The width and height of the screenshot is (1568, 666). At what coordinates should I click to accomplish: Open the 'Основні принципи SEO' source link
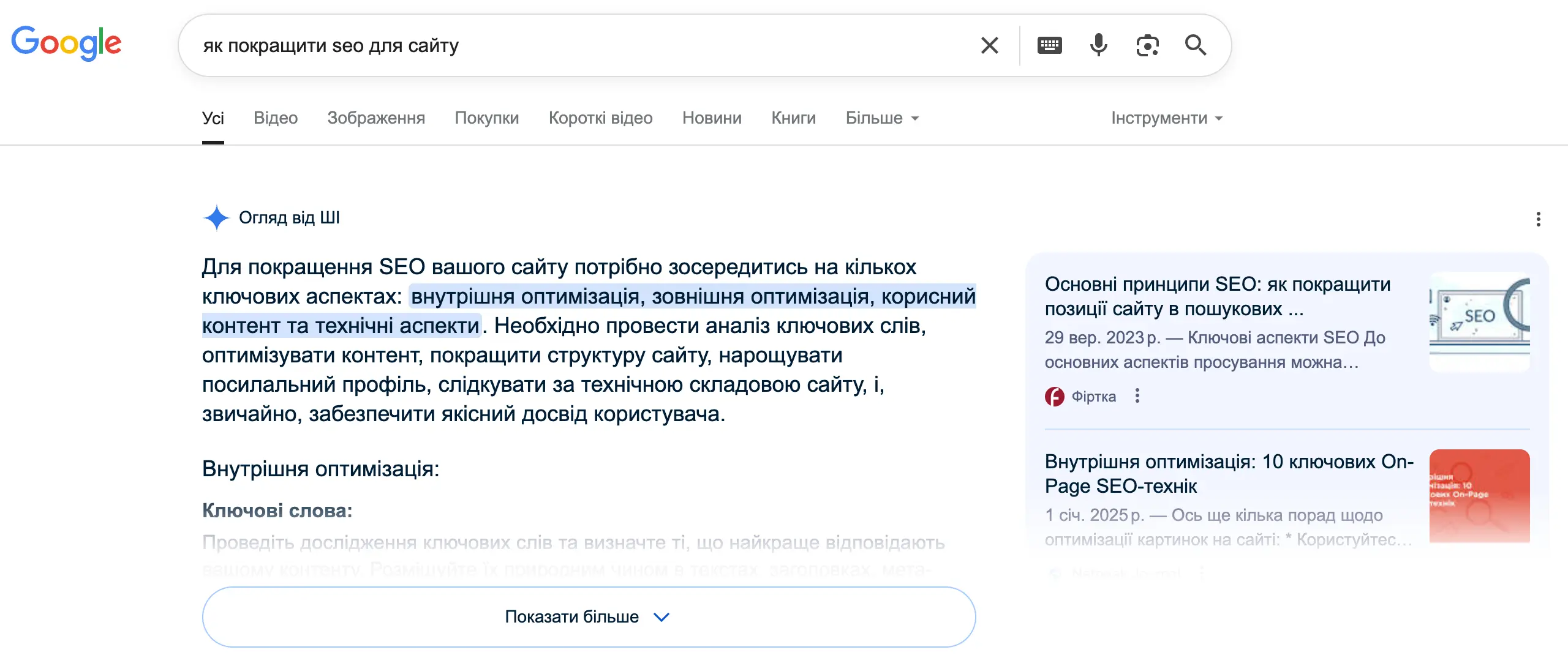click(x=1218, y=296)
